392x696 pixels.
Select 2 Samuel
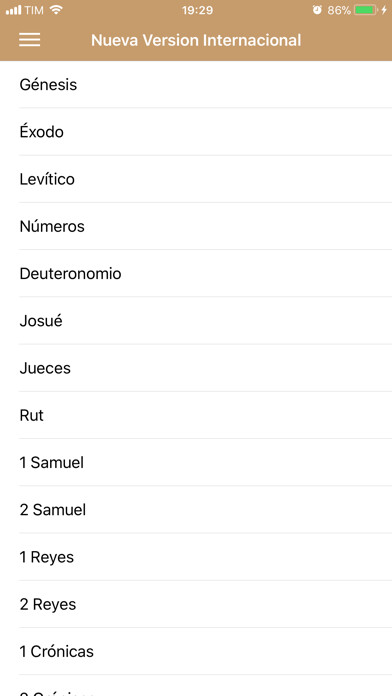pyautogui.click(x=196, y=510)
